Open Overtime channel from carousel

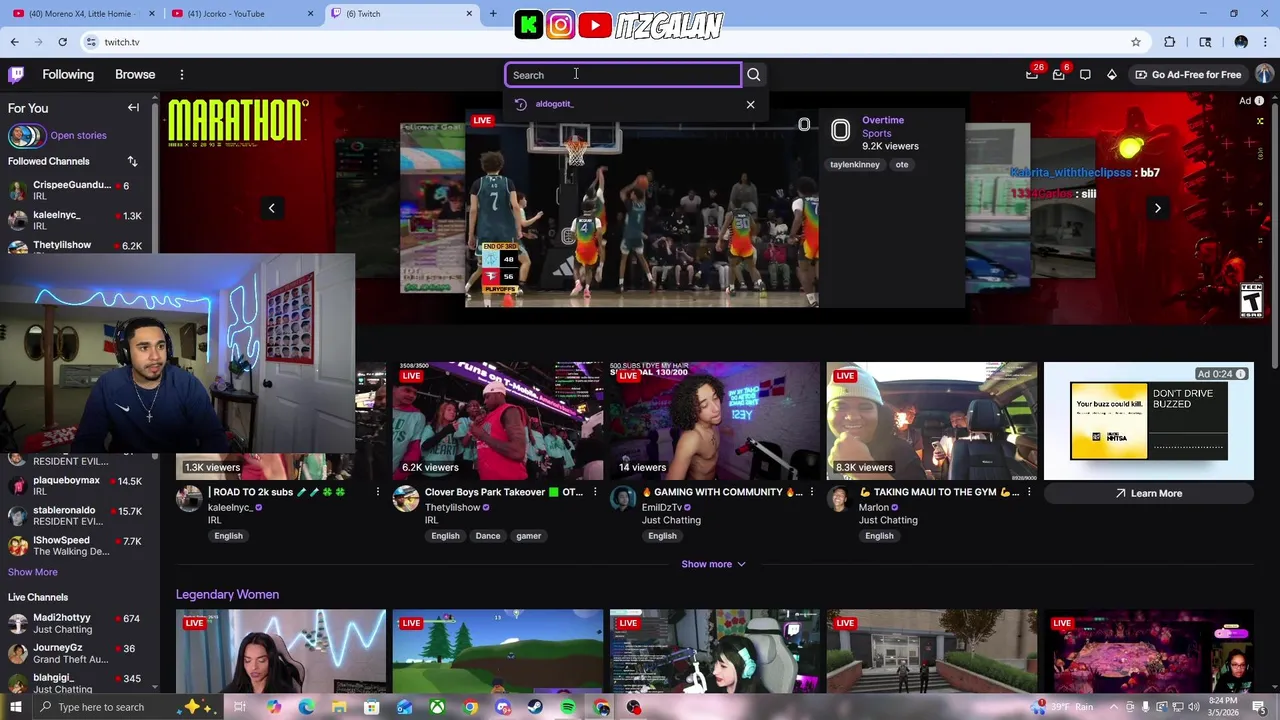coord(883,120)
